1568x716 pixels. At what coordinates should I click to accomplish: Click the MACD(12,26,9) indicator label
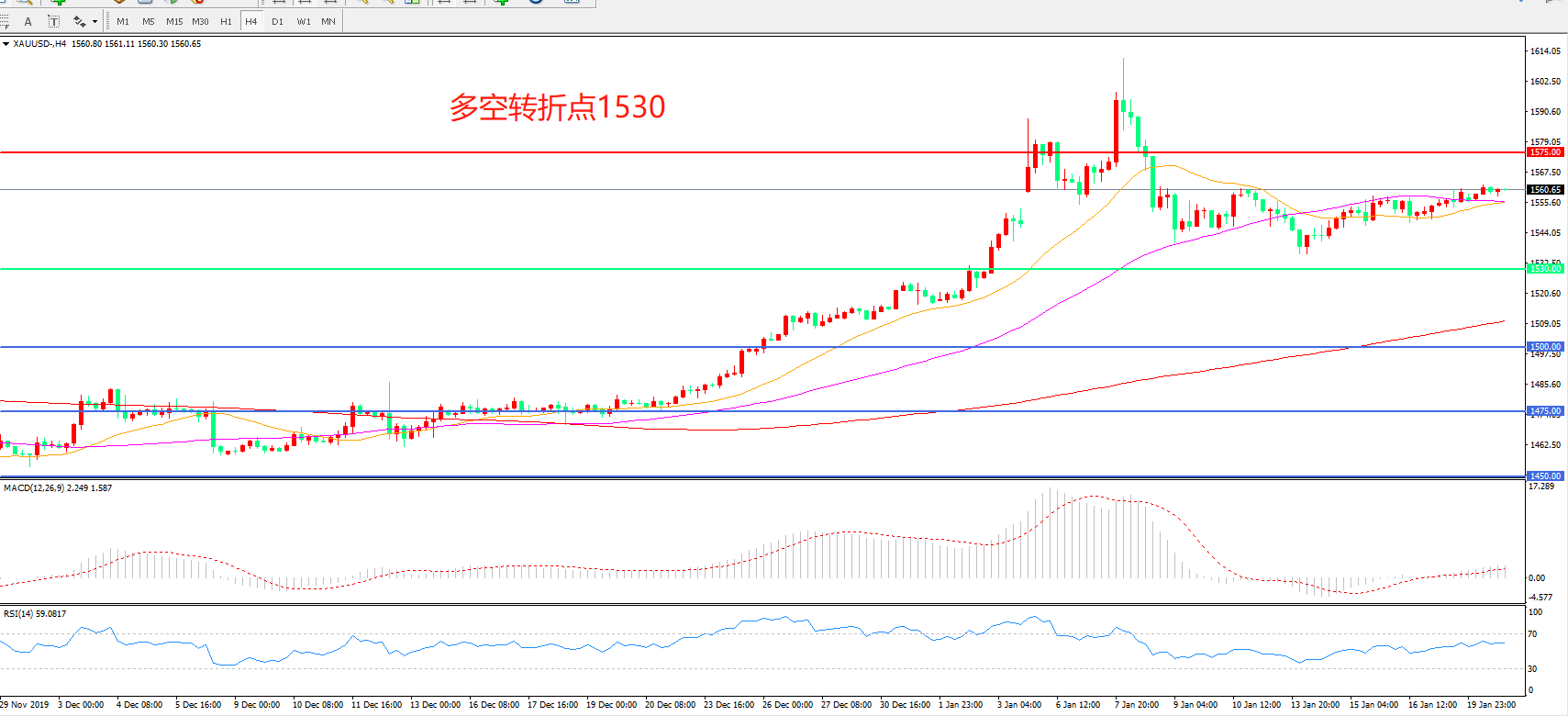click(57, 488)
